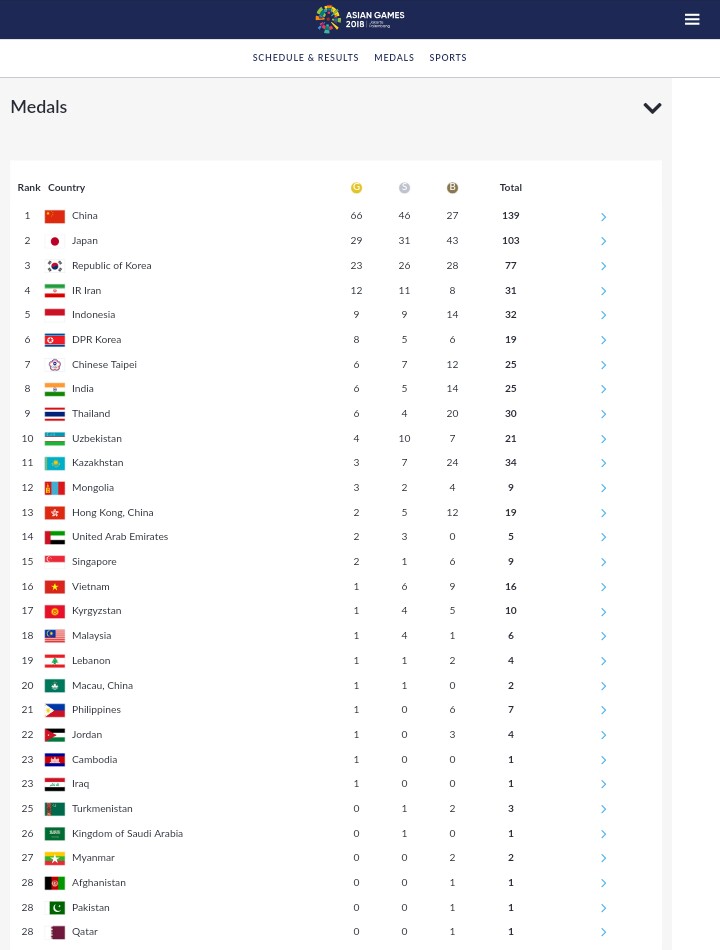Select the Medals navigation tab
The image size is (720, 950).
point(394,58)
